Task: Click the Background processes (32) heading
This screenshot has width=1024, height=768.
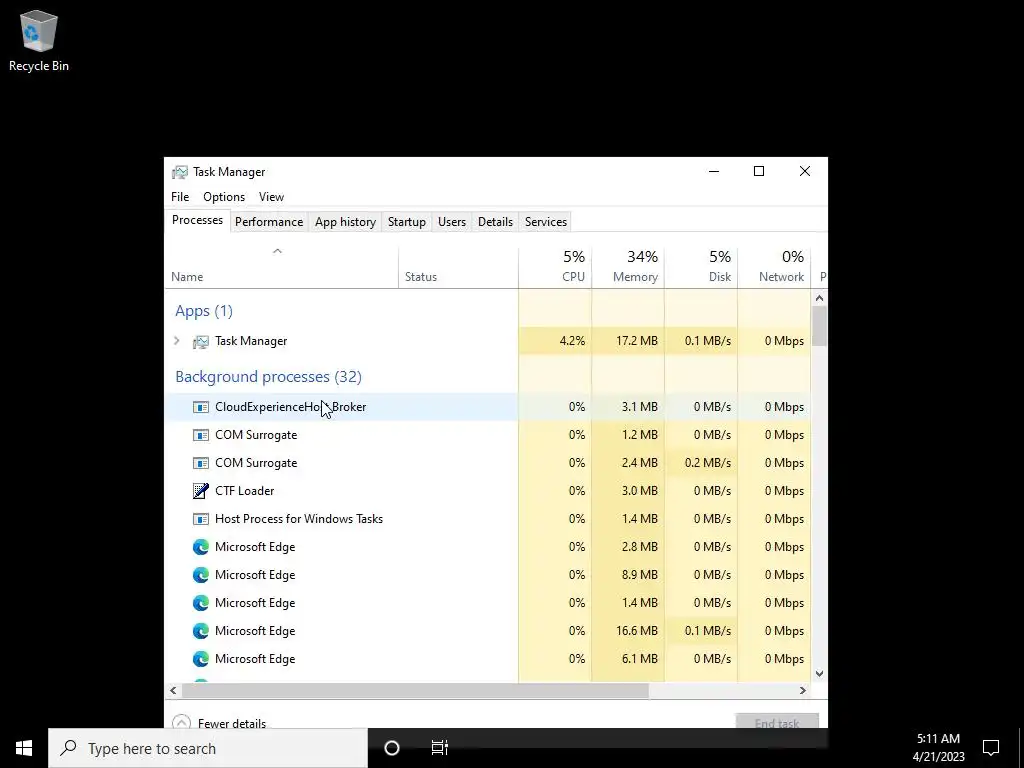Action: tap(268, 377)
